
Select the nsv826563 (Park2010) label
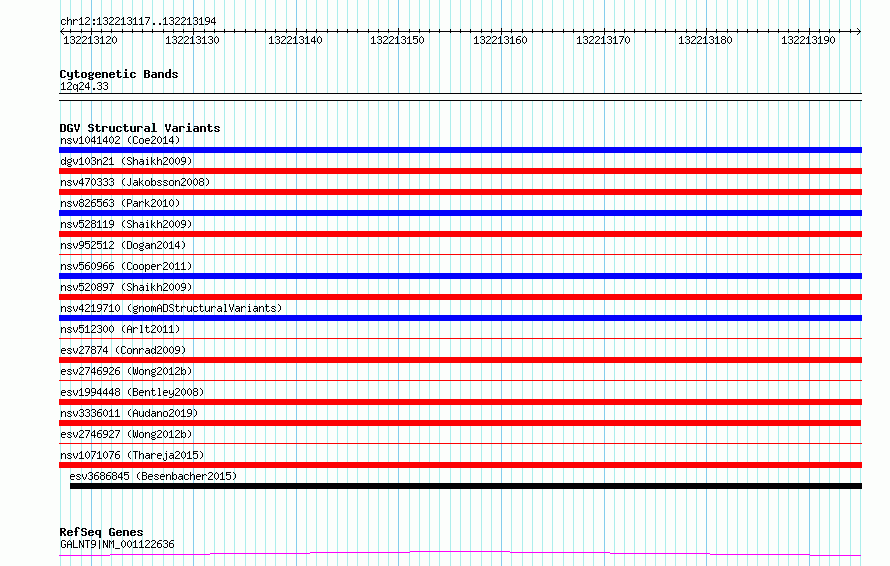[120, 203]
